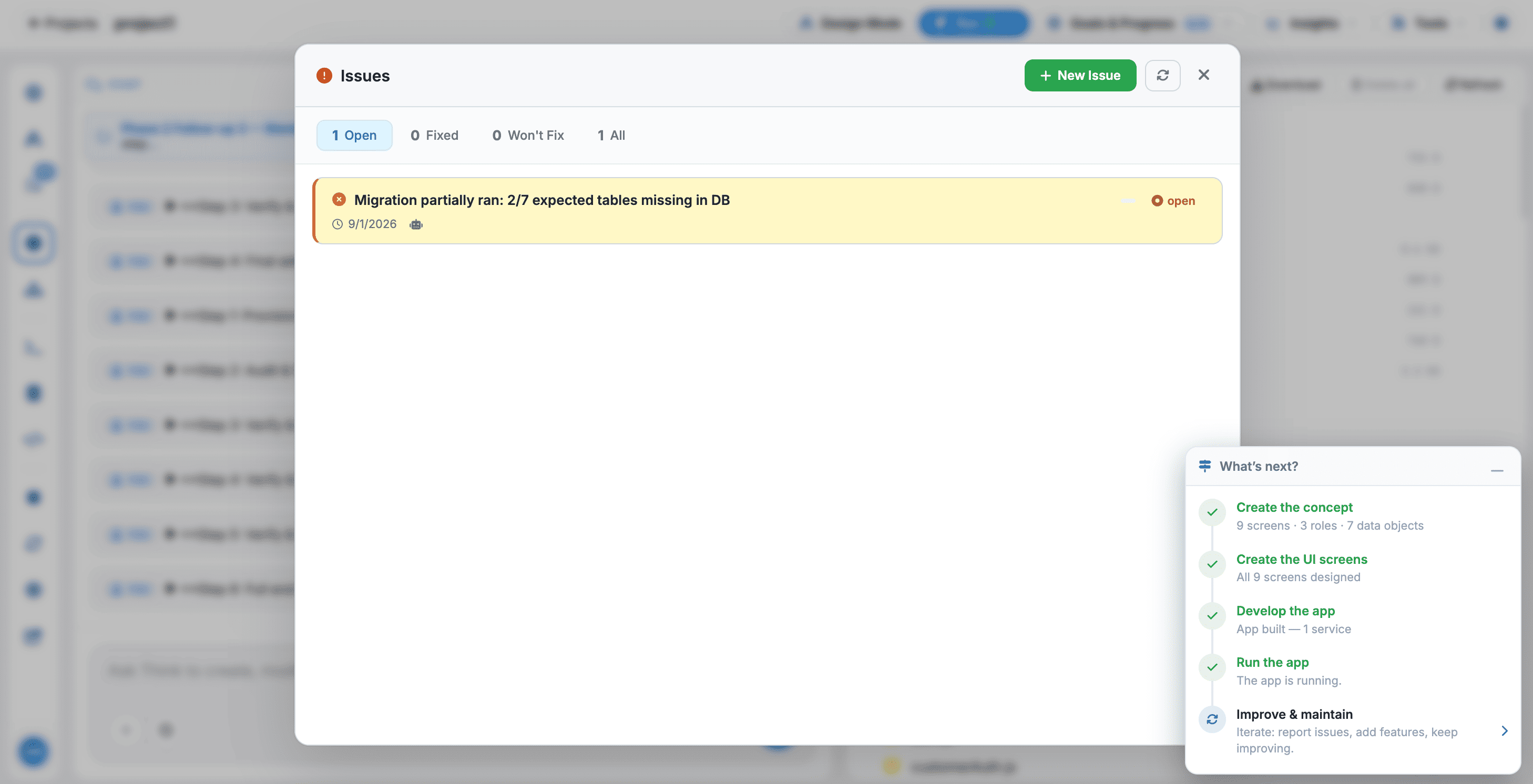
Task: Click the 'All 9 screens designed' text
Action: pos(1298,577)
